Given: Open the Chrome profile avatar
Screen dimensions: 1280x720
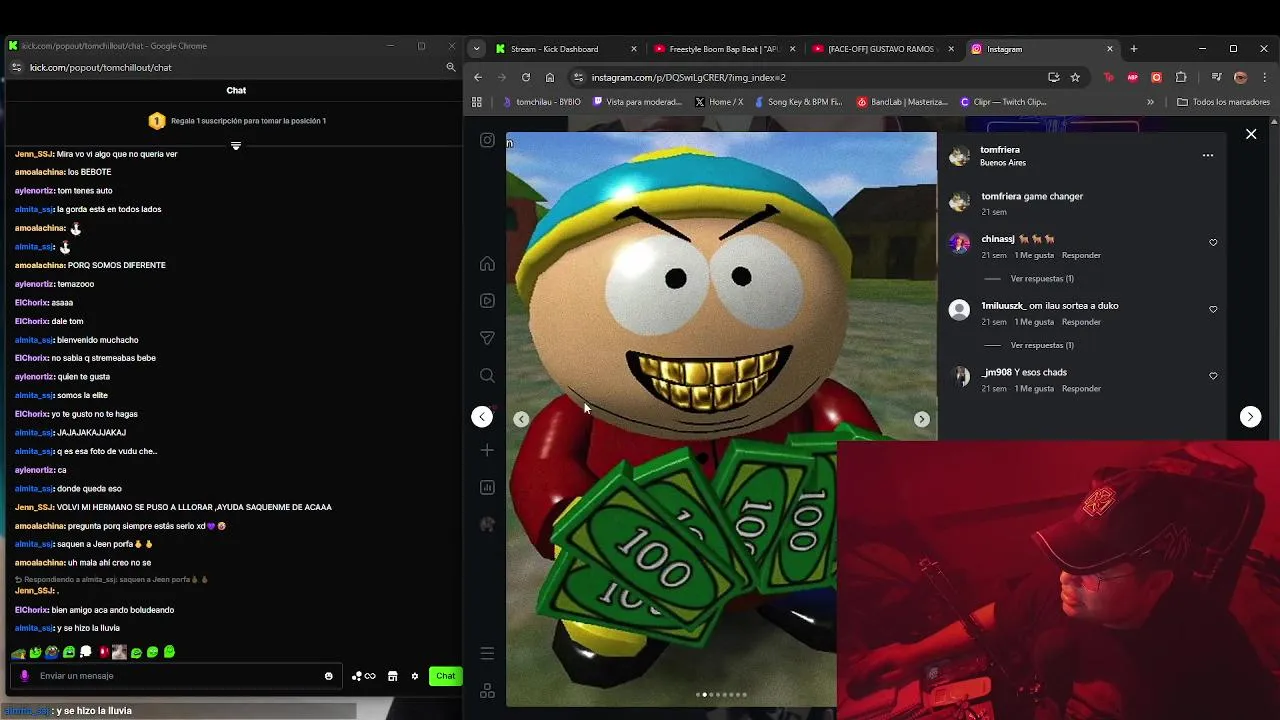Looking at the screenshot, I should coord(1240,77).
